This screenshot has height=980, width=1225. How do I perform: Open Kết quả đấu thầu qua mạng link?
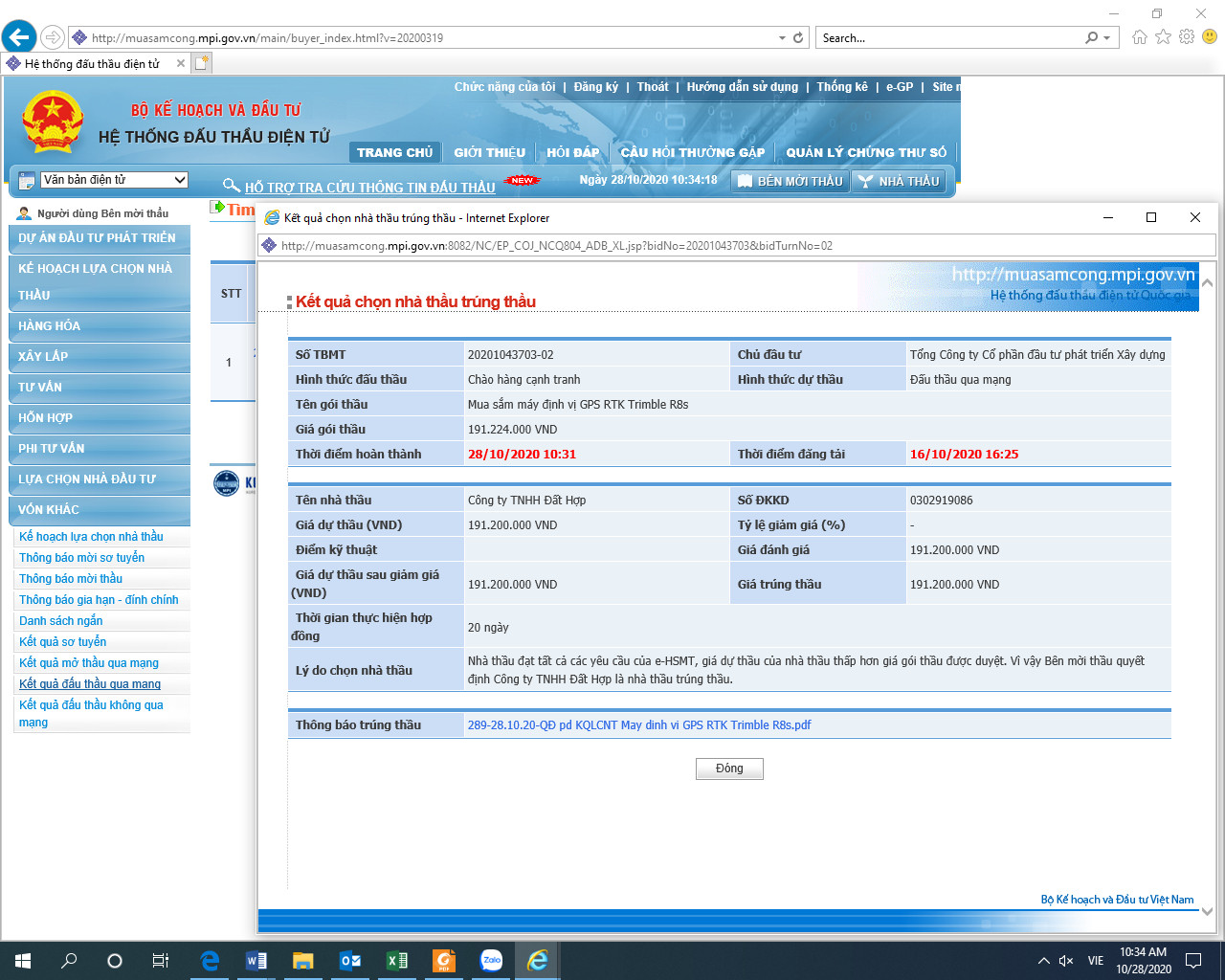tap(90, 684)
